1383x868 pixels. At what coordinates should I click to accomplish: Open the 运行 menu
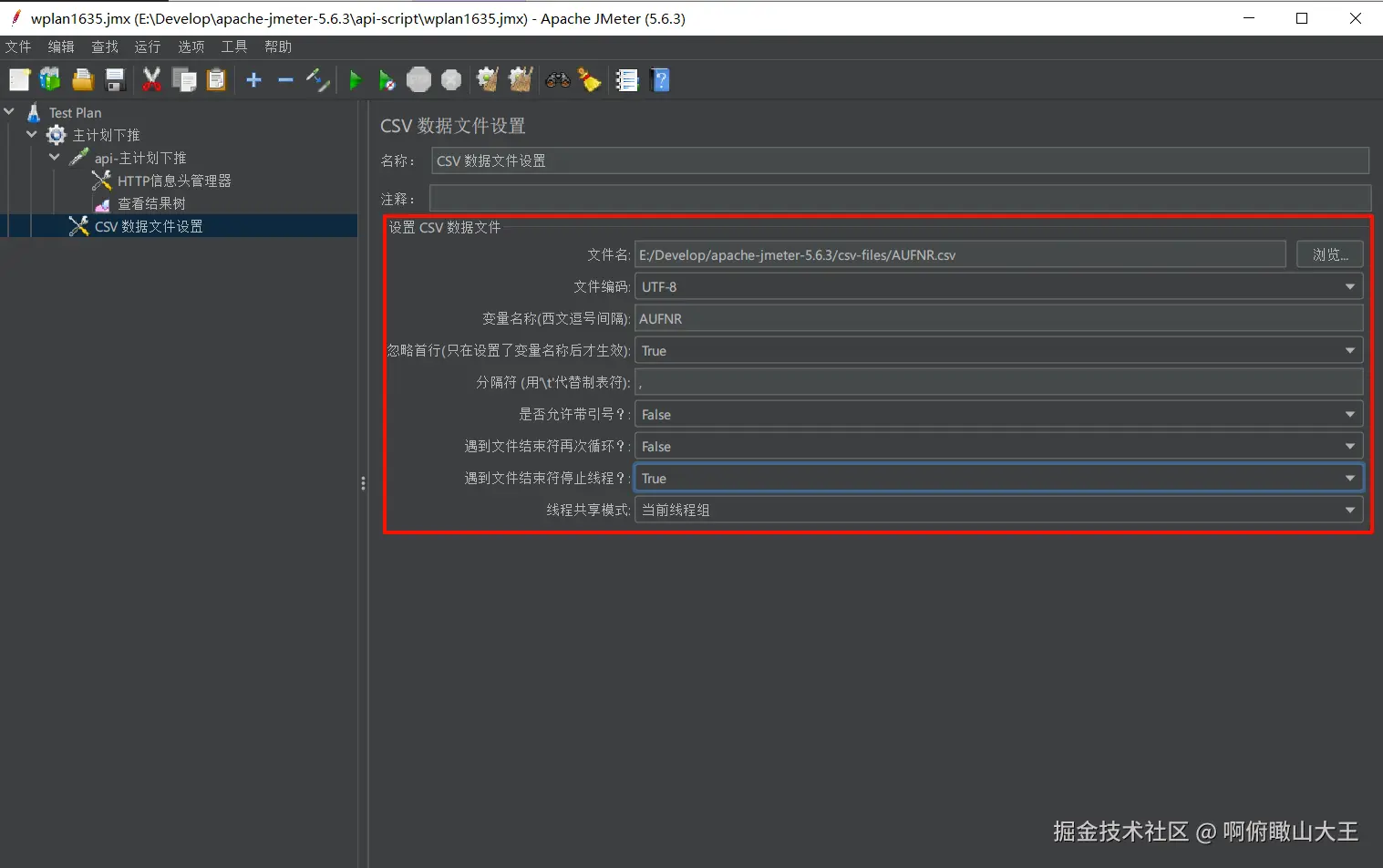(148, 46)
